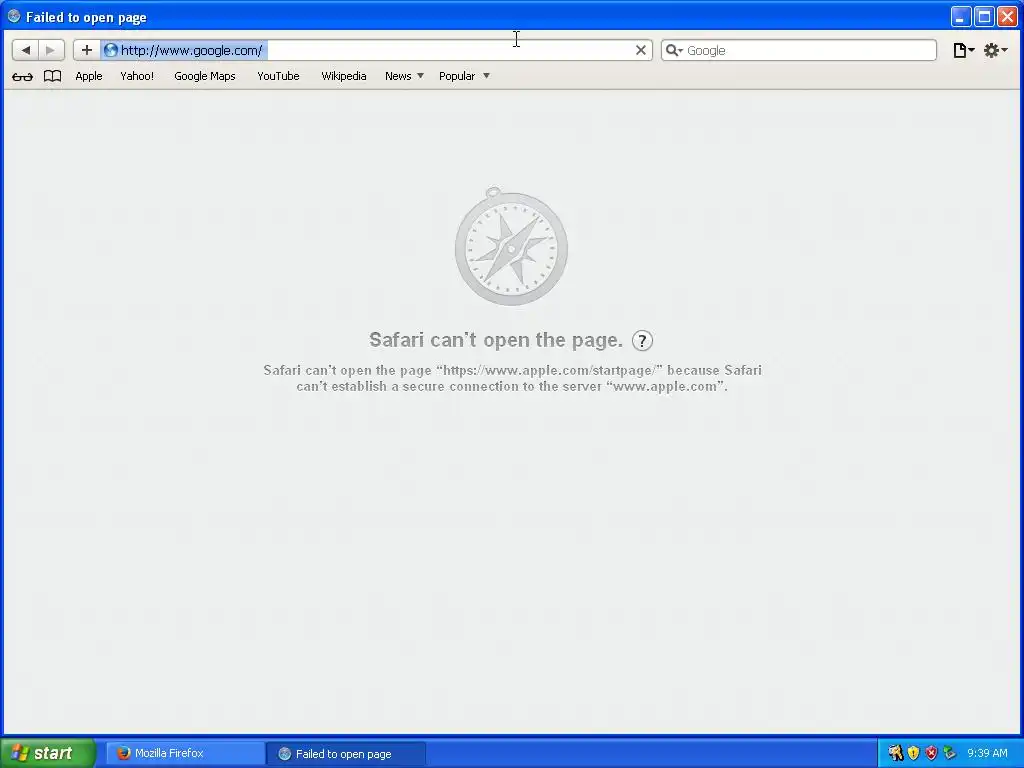Click the "Safari can't open the page." heading

pyautogui.click(x=496, y=340)
